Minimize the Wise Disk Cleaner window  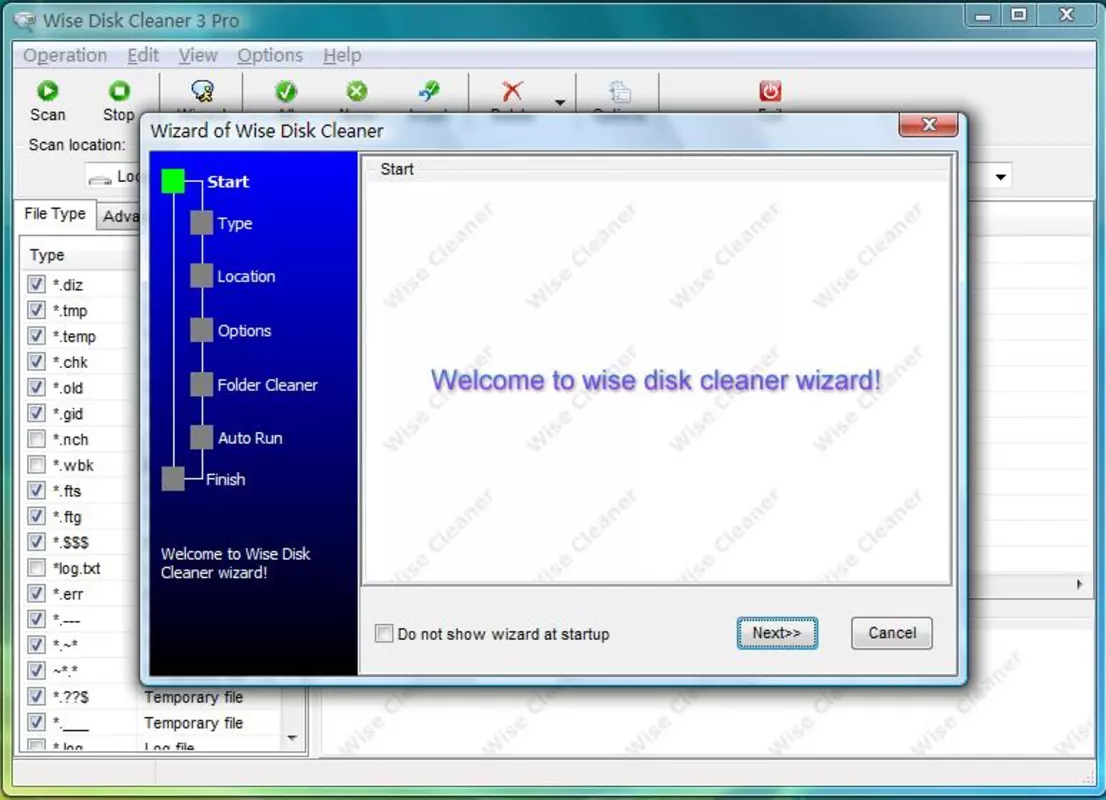coord(983,15)
